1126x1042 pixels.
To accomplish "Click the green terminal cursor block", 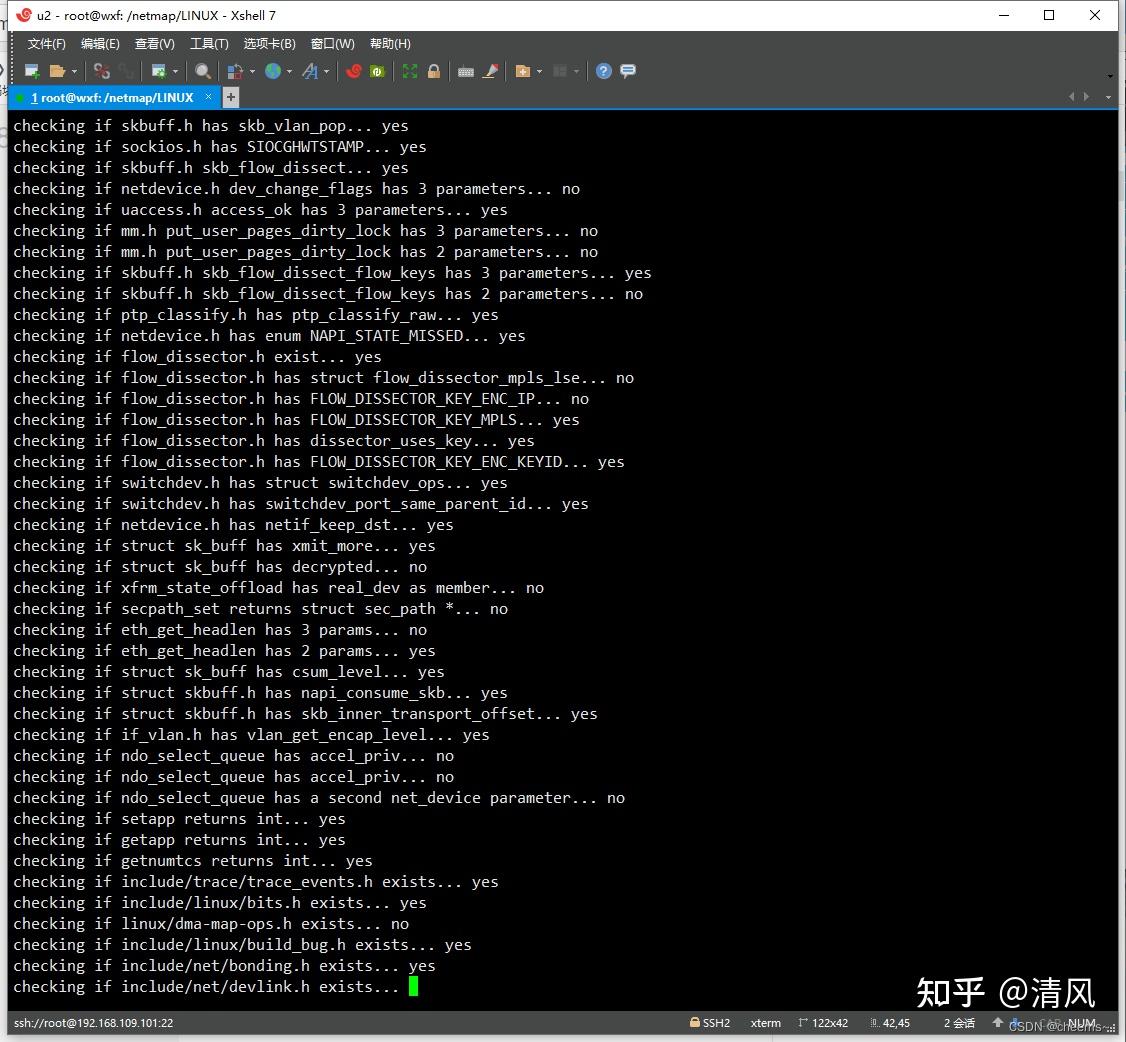I will [x=414, y=986].
